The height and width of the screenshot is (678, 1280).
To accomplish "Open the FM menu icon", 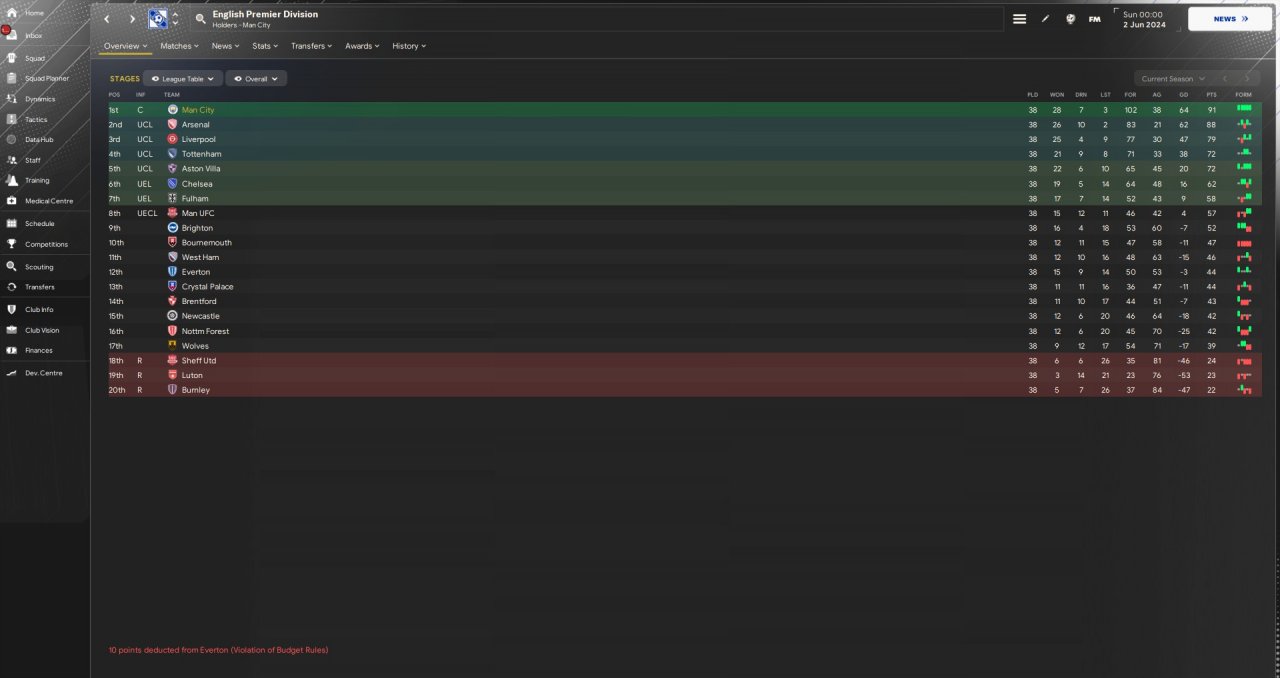I will click(1095, 19).
